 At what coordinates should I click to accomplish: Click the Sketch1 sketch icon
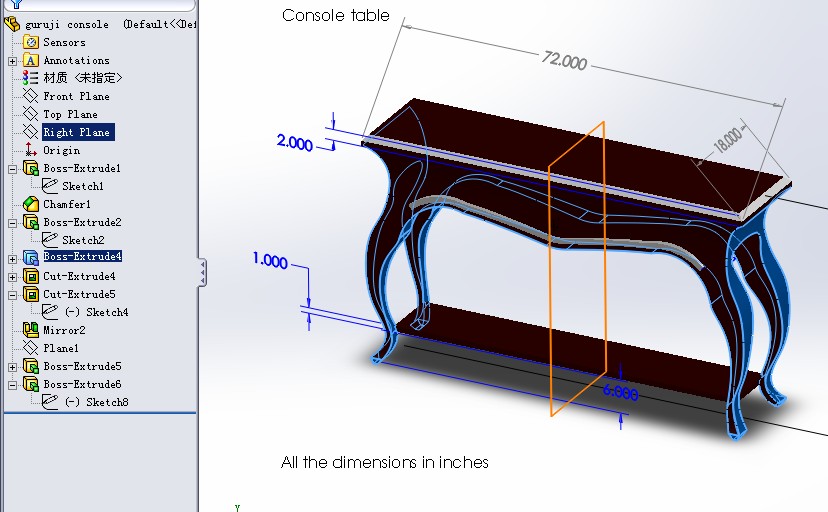[50, 186]
